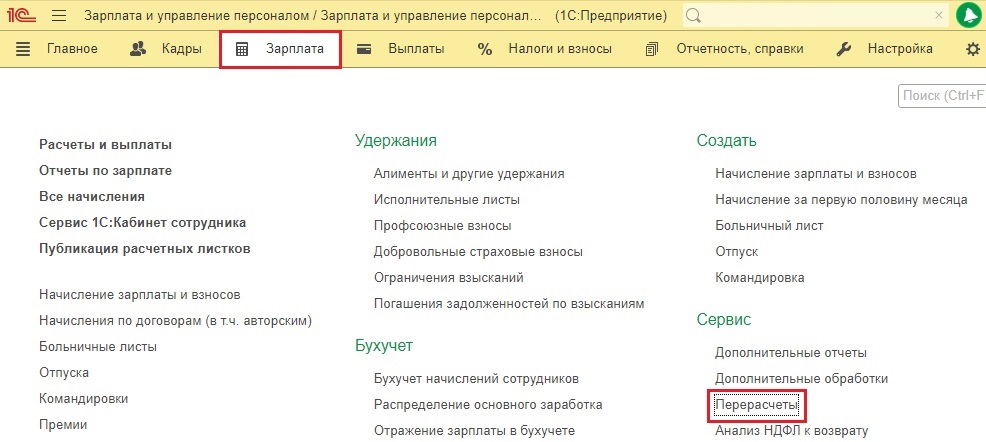The image size is (986, 442).
Task: Open Отражение зарплаты в бухучете
Action: (474, 431)
